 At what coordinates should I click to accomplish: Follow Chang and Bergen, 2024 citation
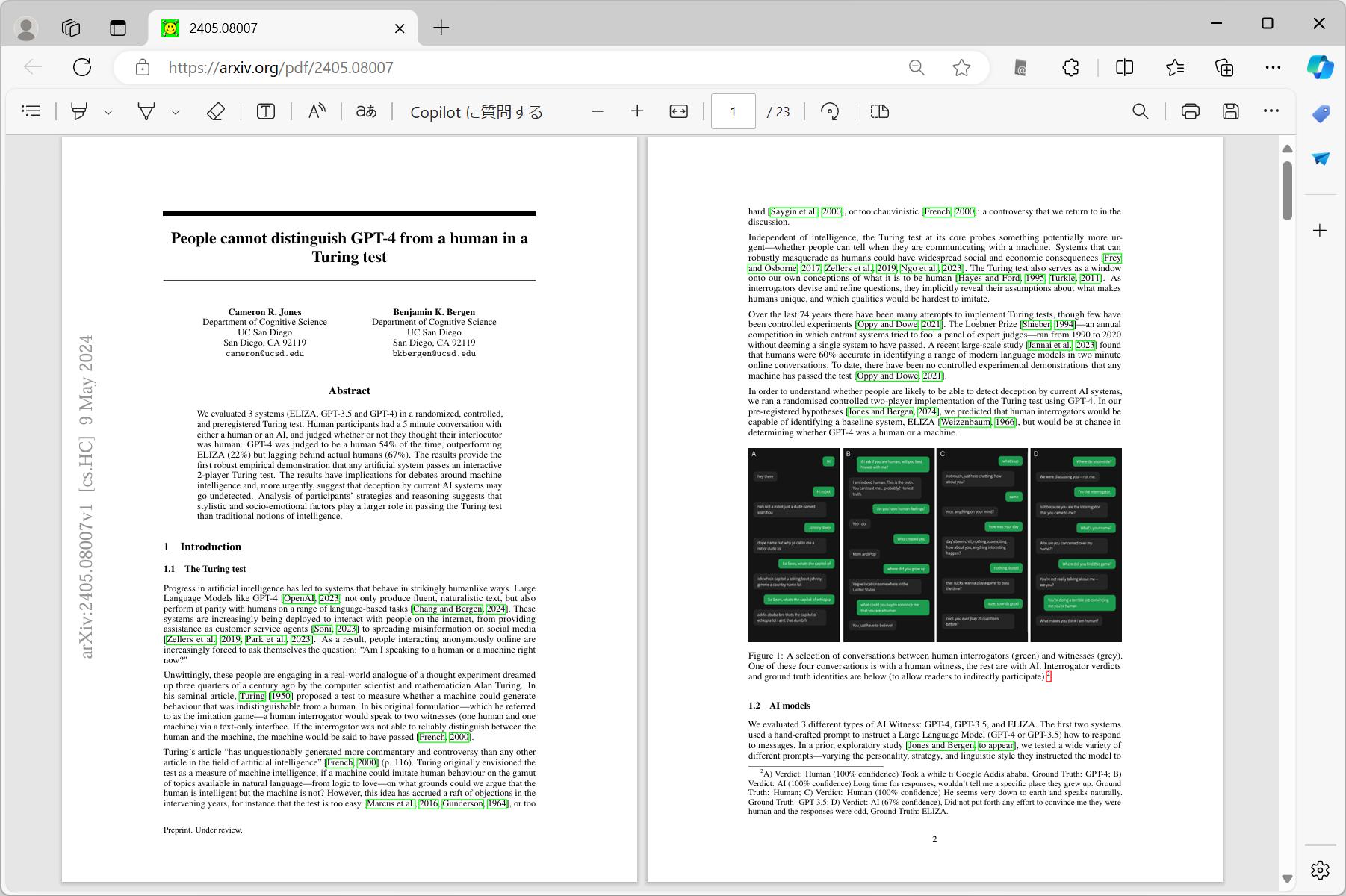459,609
